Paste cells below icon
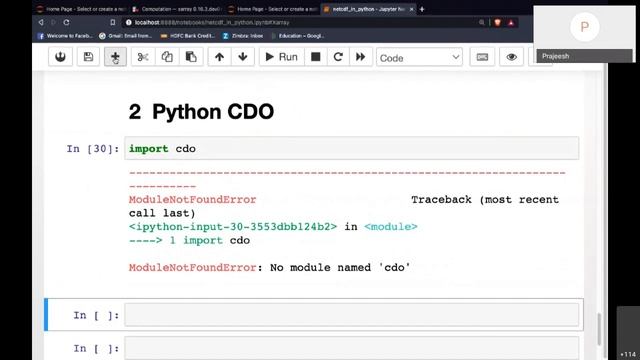The width and height of the screenshot is (640, 360). tap(191, 57)
